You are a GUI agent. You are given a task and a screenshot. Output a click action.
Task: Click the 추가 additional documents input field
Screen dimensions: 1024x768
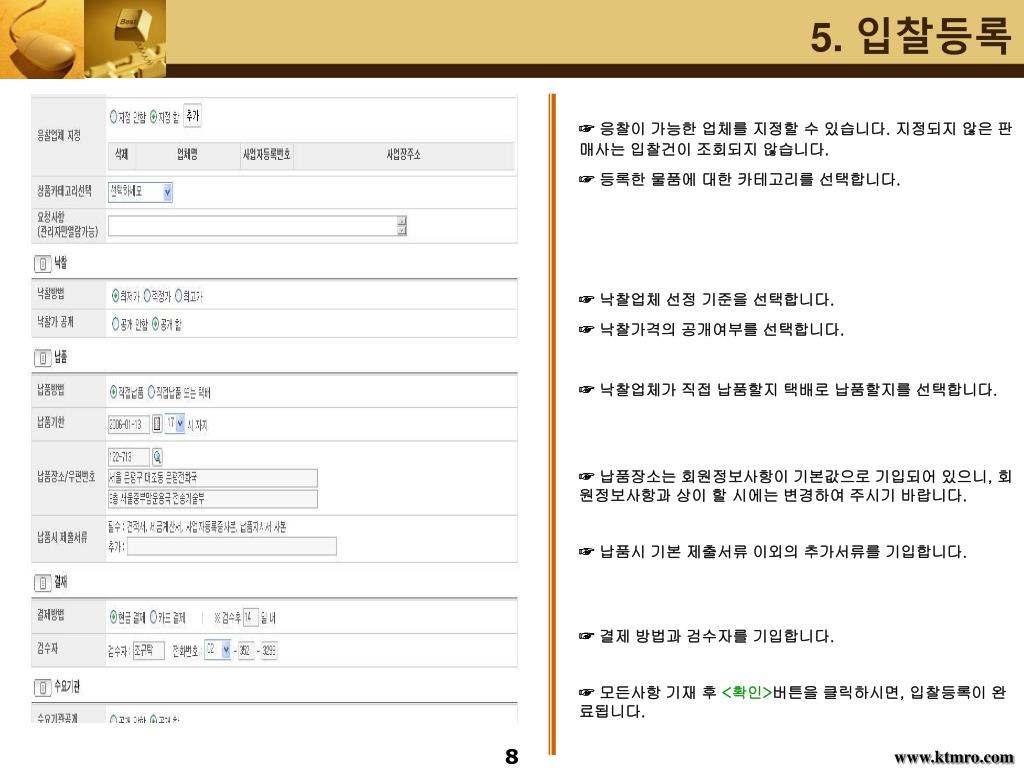pos(232,547)
